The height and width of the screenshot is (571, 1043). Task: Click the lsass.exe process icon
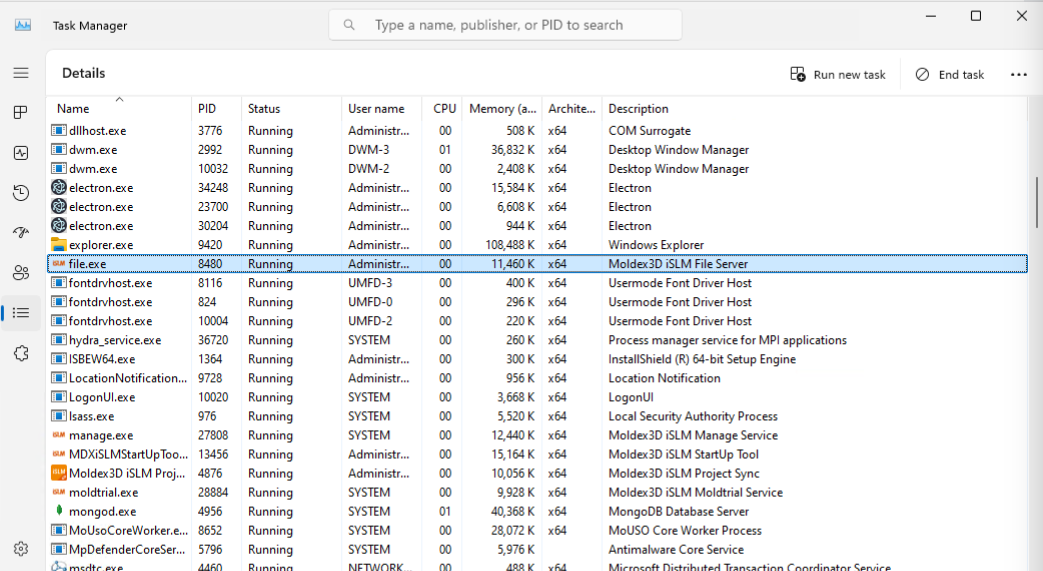[x=59, y=416]
